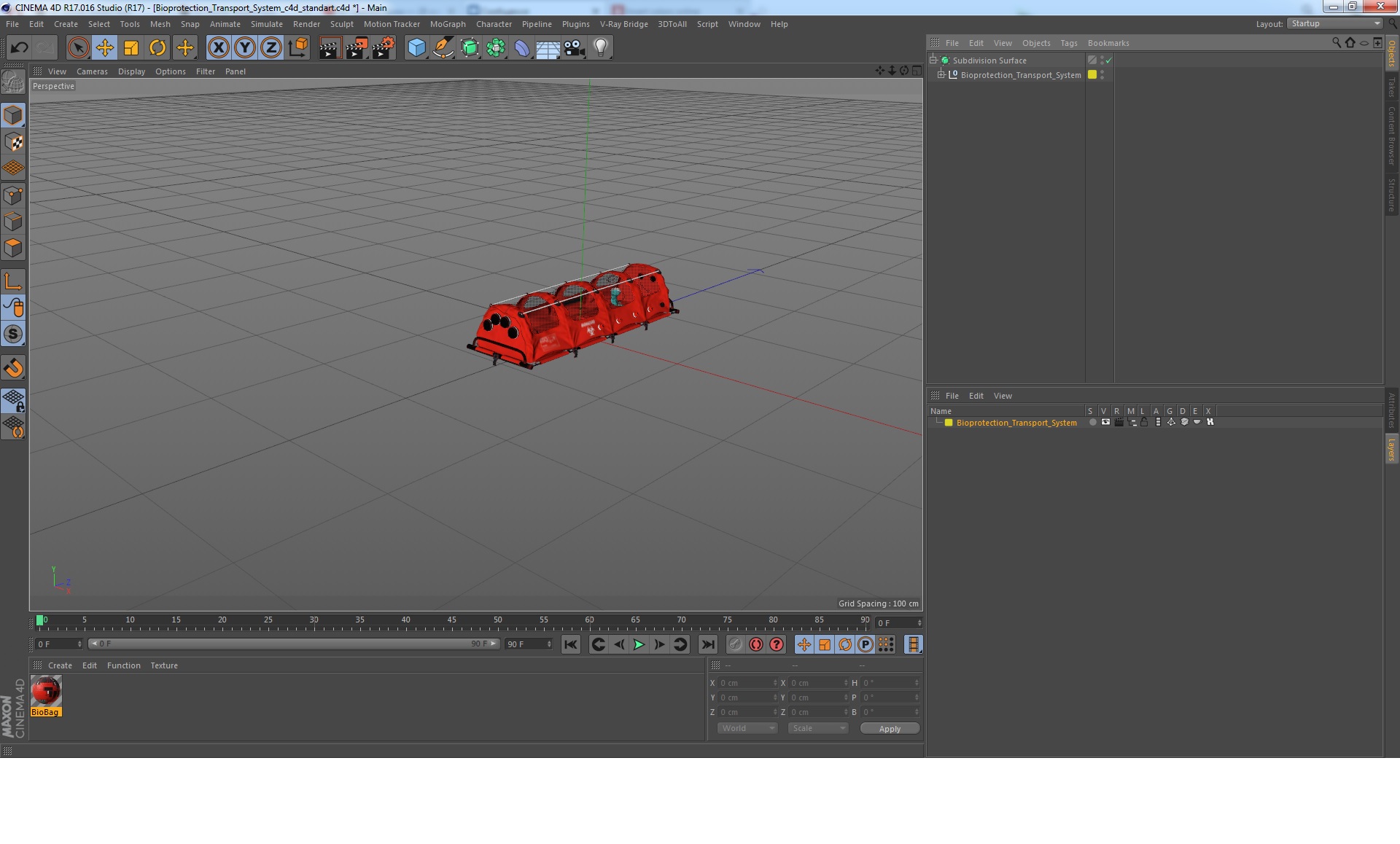This screenshot has height=844, width=1400.
Task: Open the Deformer objects icon
Action: tap(522, 48)
